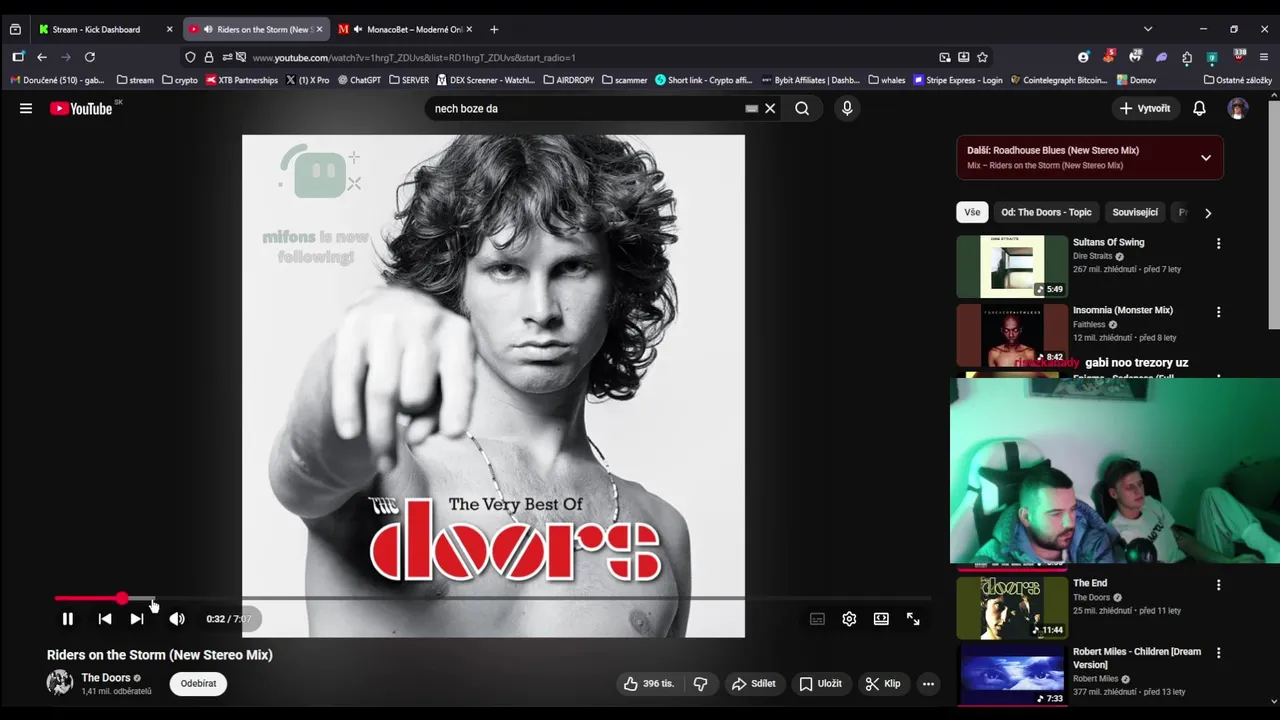Open The End video thumbnail
The height and width of the screenshot is (720, 1280).
pos(1012,607)
